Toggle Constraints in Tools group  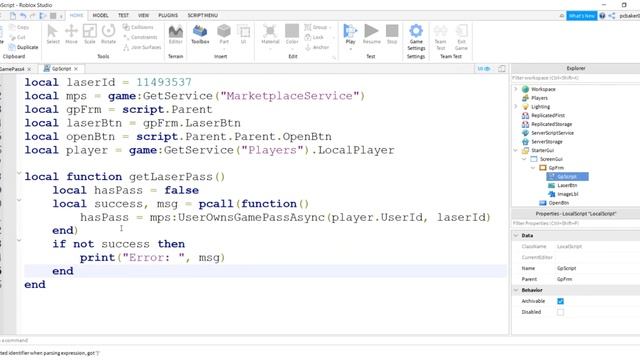(x=140, y=37)
